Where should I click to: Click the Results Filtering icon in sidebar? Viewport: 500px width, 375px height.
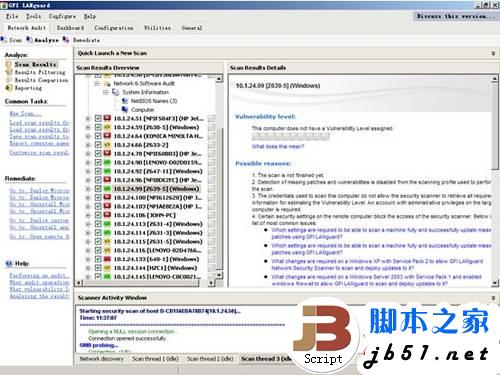point(9,72)
